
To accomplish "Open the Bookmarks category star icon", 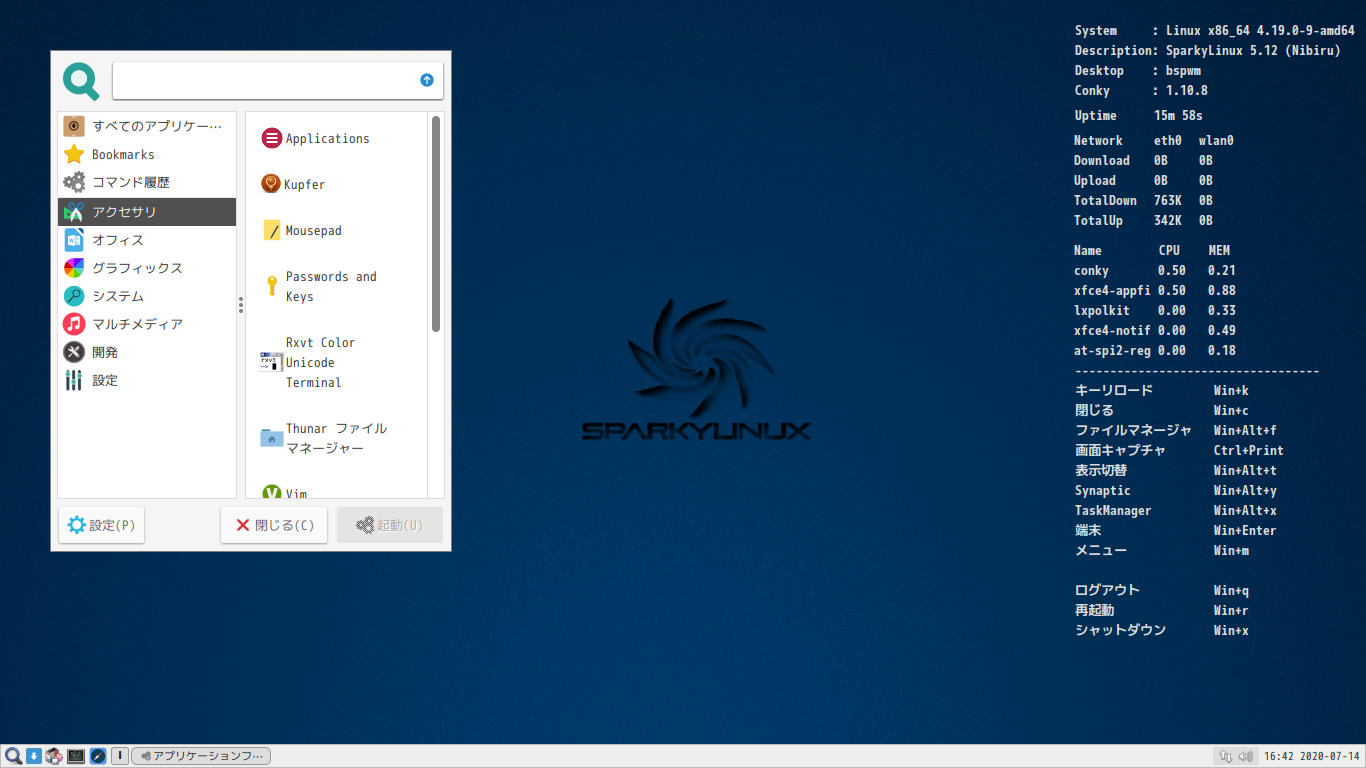I will pyautogui.click(x=74, y=154).
